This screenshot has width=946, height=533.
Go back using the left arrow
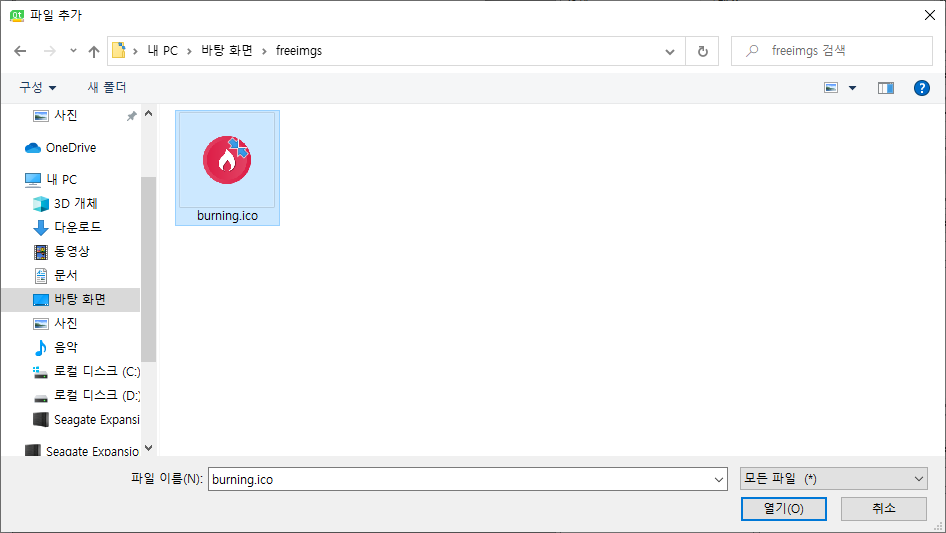point(20,51)
